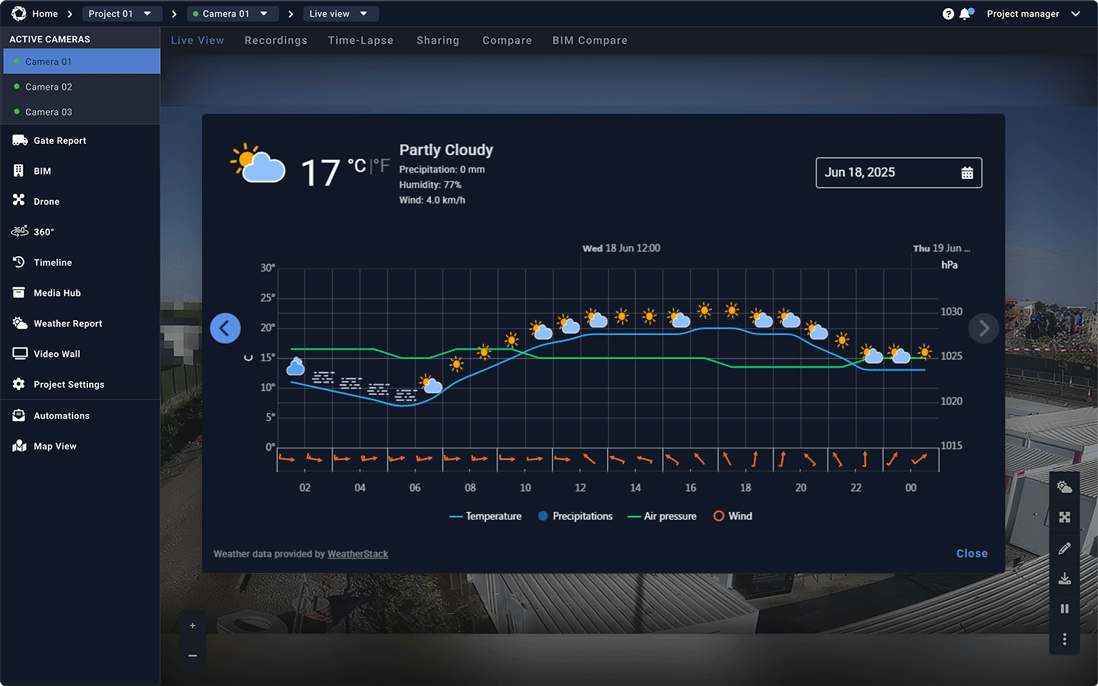1098x686 pixels.
Task: Open the WeatherStack link
Action: click(x=358, y=553)
